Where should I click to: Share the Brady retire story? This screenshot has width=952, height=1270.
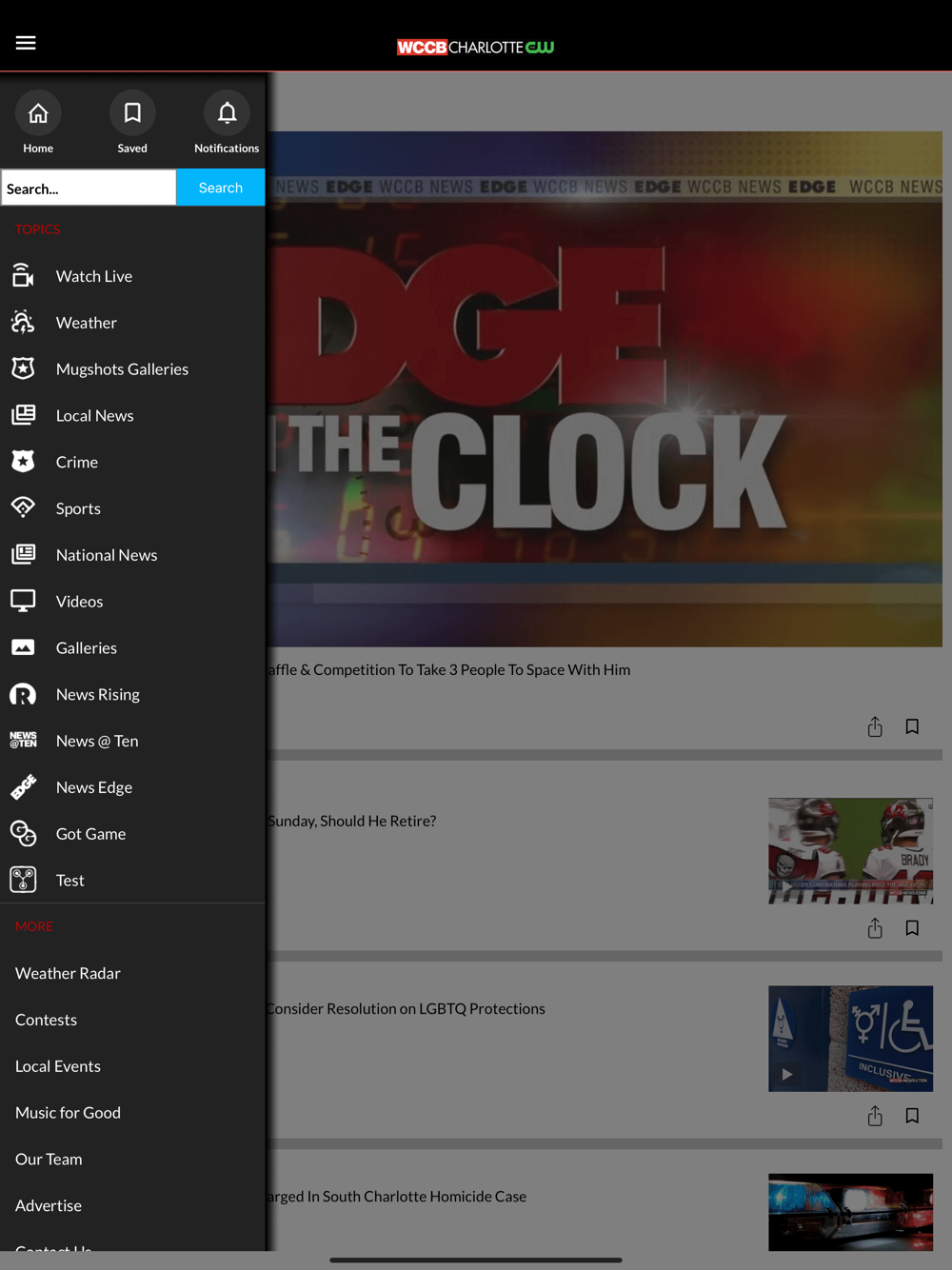(875, 928)
